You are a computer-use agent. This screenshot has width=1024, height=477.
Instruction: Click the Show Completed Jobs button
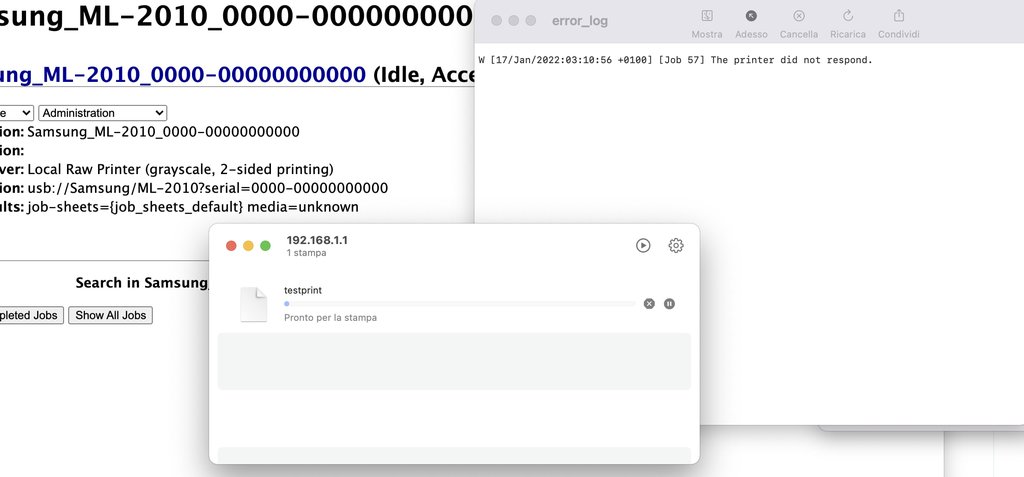coord(31,315)
